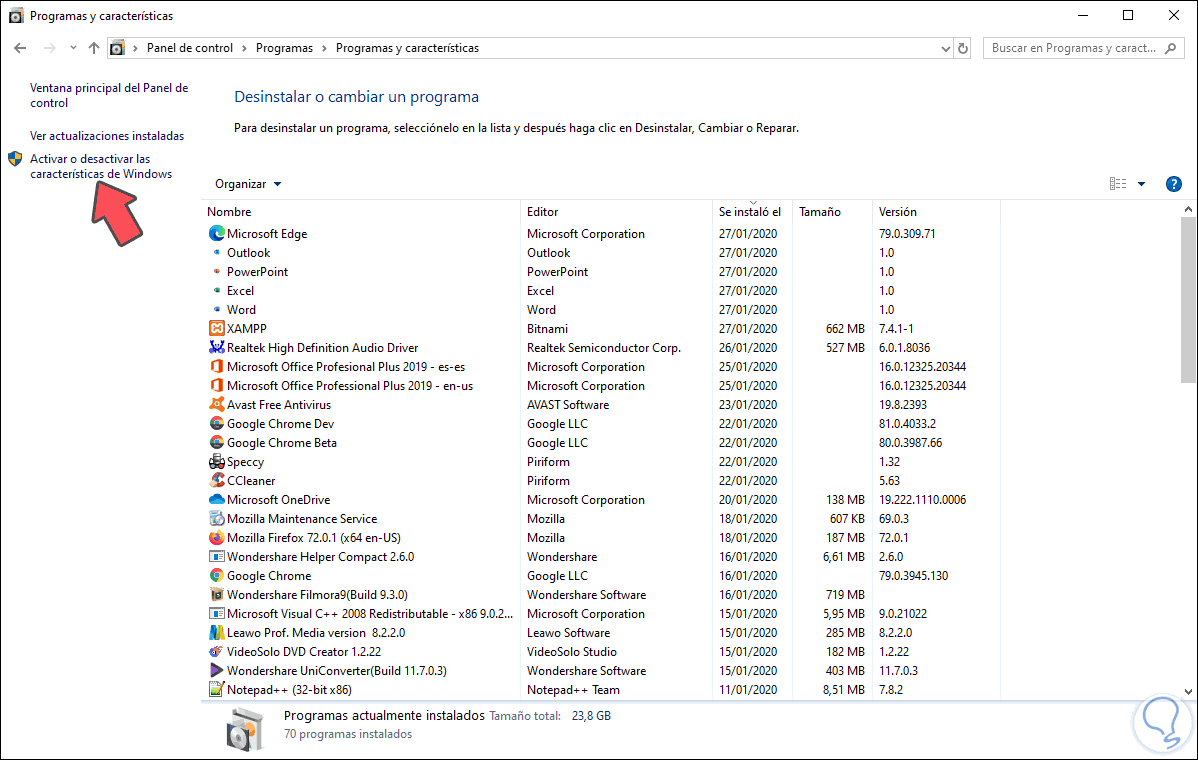Select the Word program row
1198x760 pixels.
pos(600,310)
